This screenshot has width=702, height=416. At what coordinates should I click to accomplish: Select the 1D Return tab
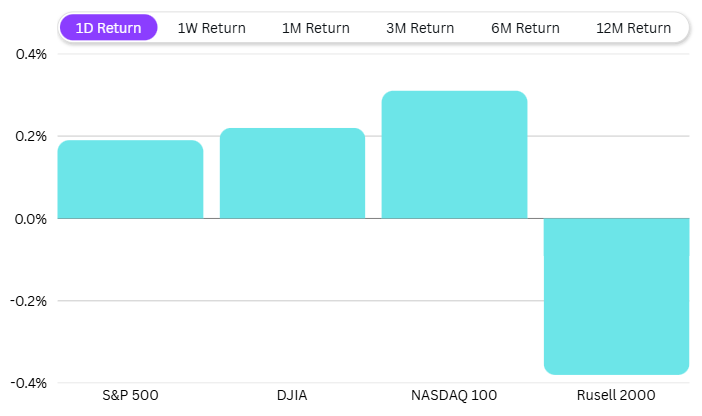pyautogui.click(x=108, y=28)
